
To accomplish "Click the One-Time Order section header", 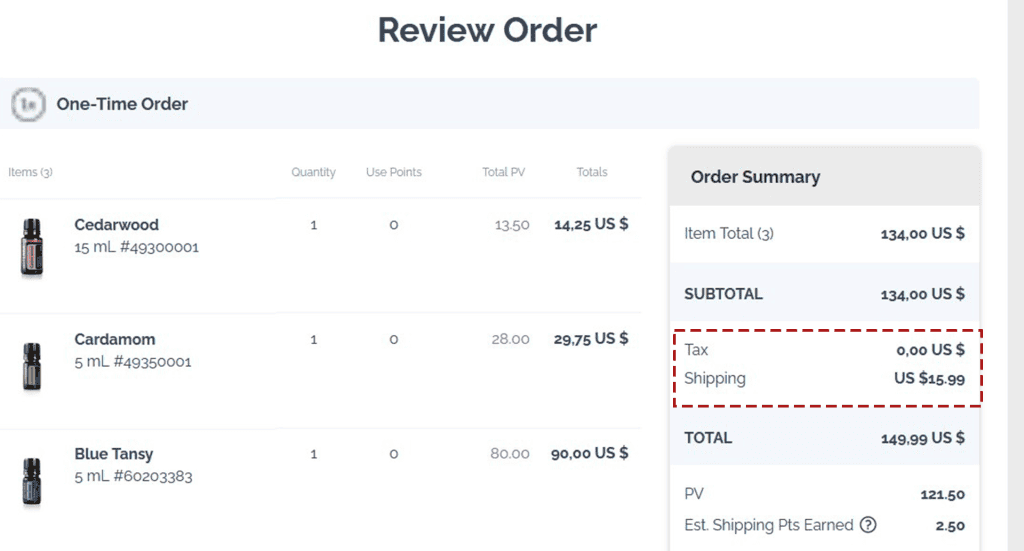I will pyautogui.click(x=122, y=104).
